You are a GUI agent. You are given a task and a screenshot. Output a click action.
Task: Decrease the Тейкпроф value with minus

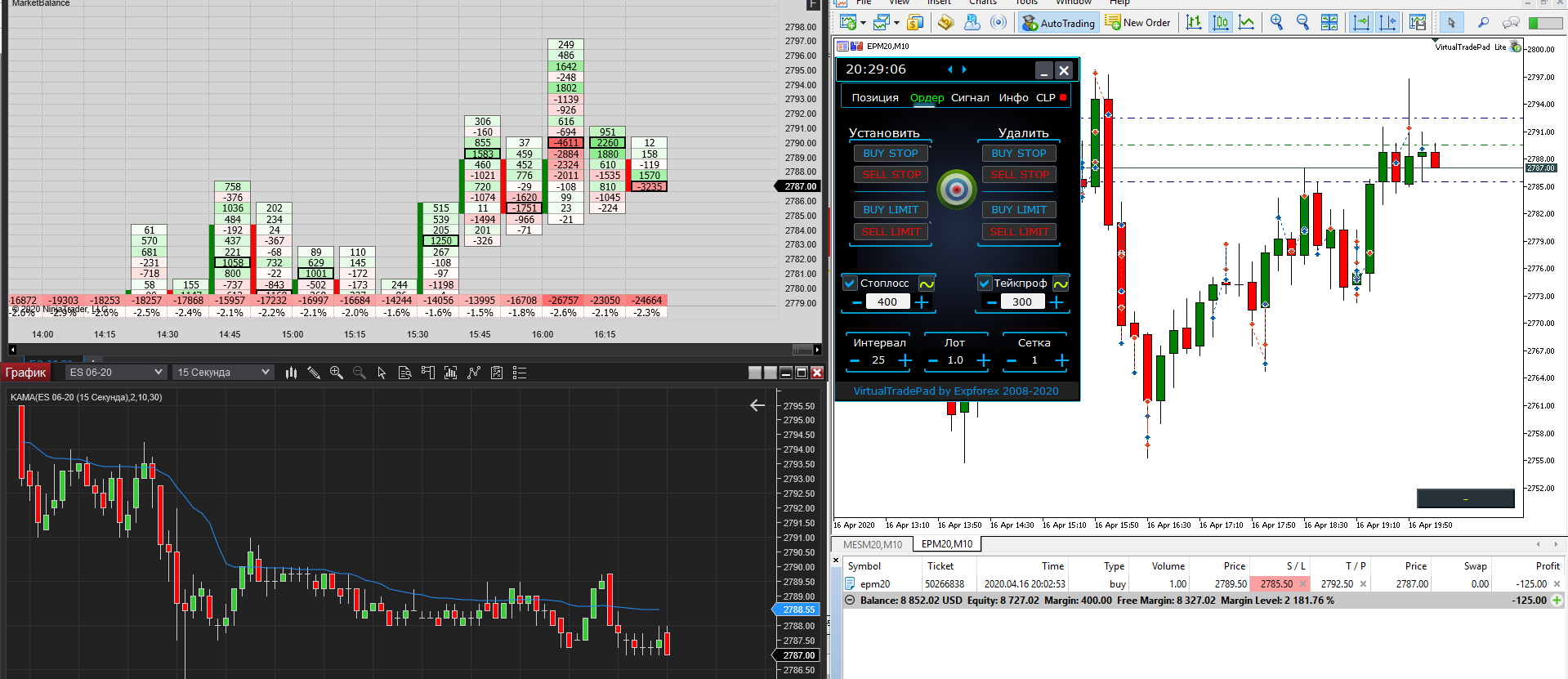[991, 302]
